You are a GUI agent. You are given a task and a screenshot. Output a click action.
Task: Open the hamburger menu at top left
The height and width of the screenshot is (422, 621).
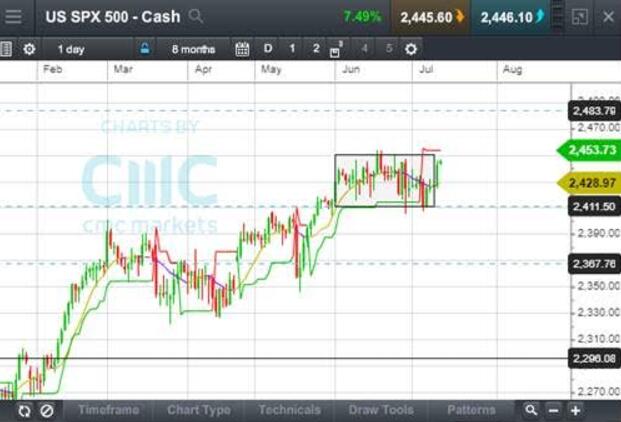click(14, 16)
